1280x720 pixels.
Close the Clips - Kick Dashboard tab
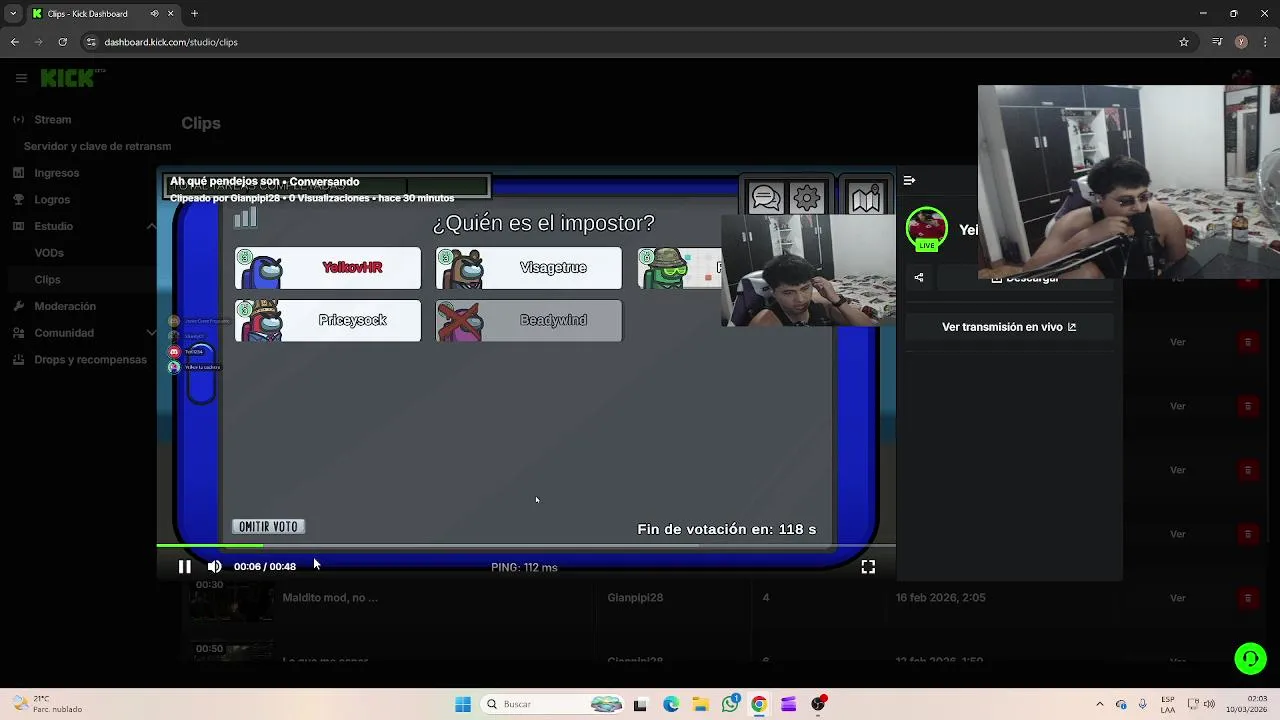pyautogui.click(x=171, y=14)
